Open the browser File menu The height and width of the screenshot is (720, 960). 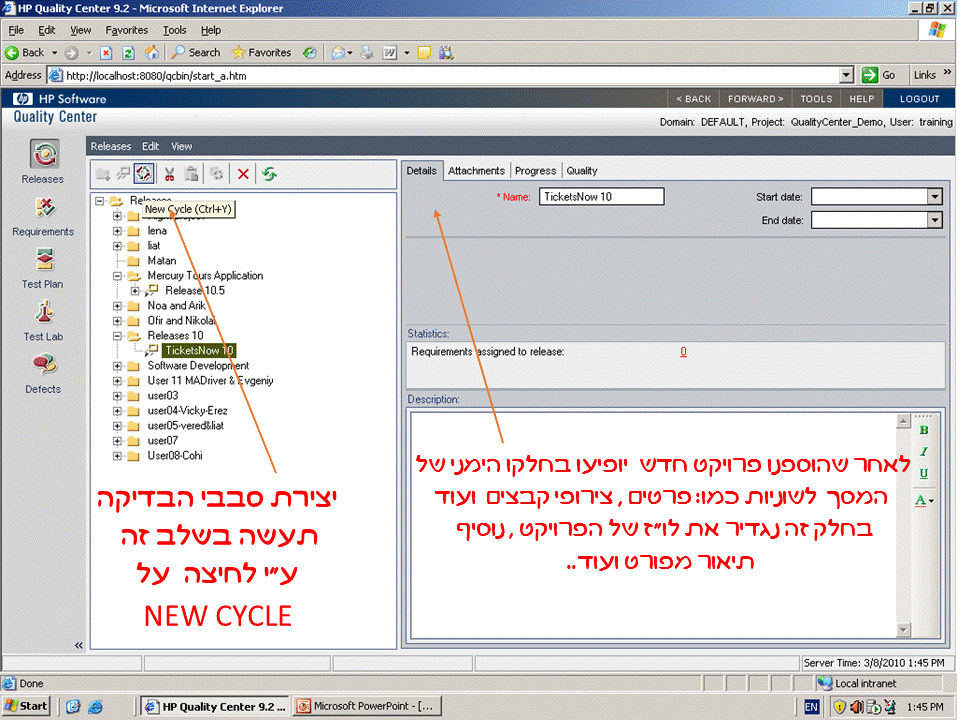click(16, 30)
